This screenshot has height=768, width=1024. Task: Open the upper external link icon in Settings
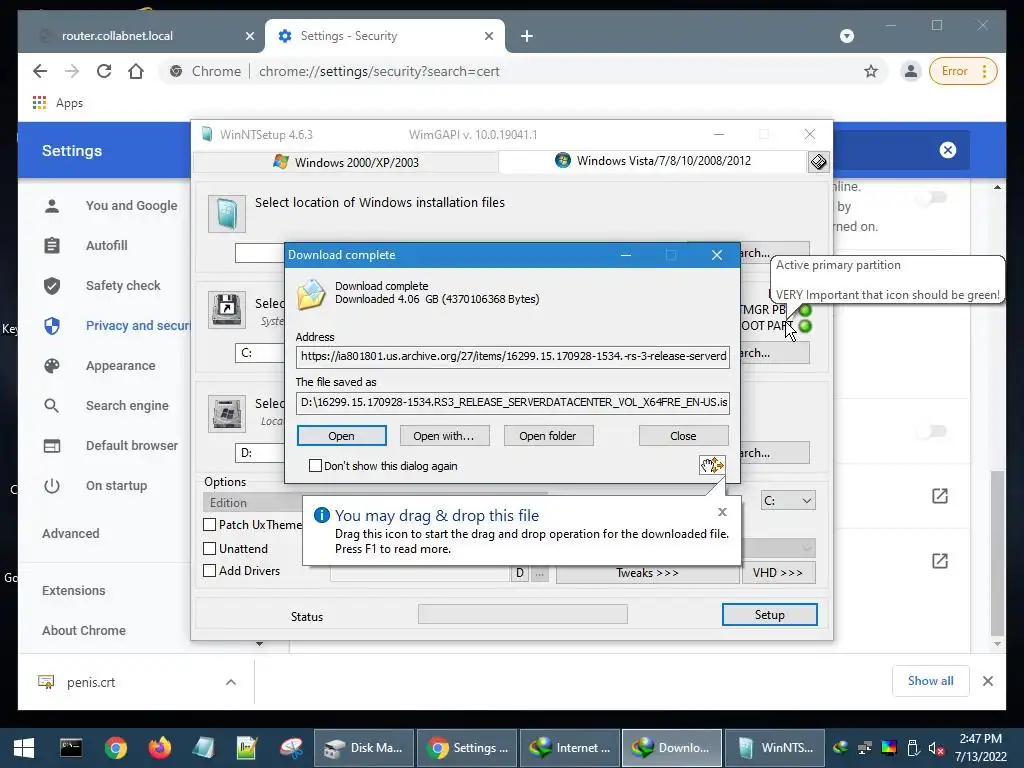pos(940,496)
